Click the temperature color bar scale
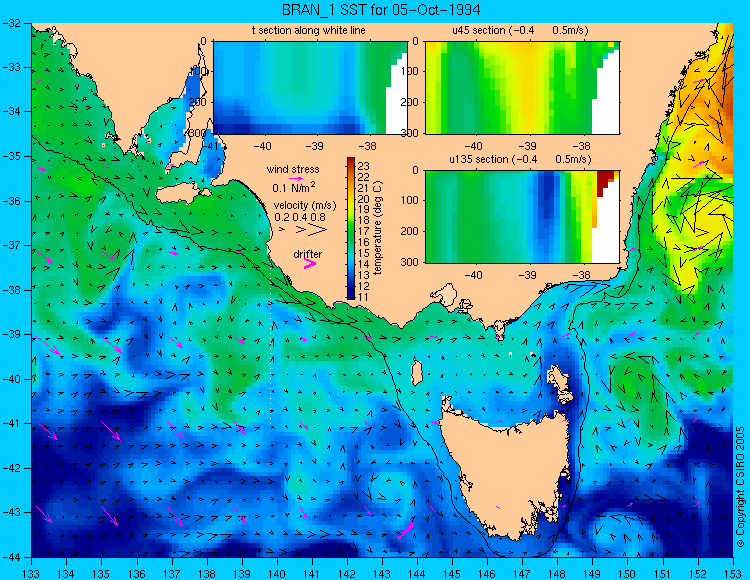The height and width of the screenshot is (580, 750). [351, 228]
